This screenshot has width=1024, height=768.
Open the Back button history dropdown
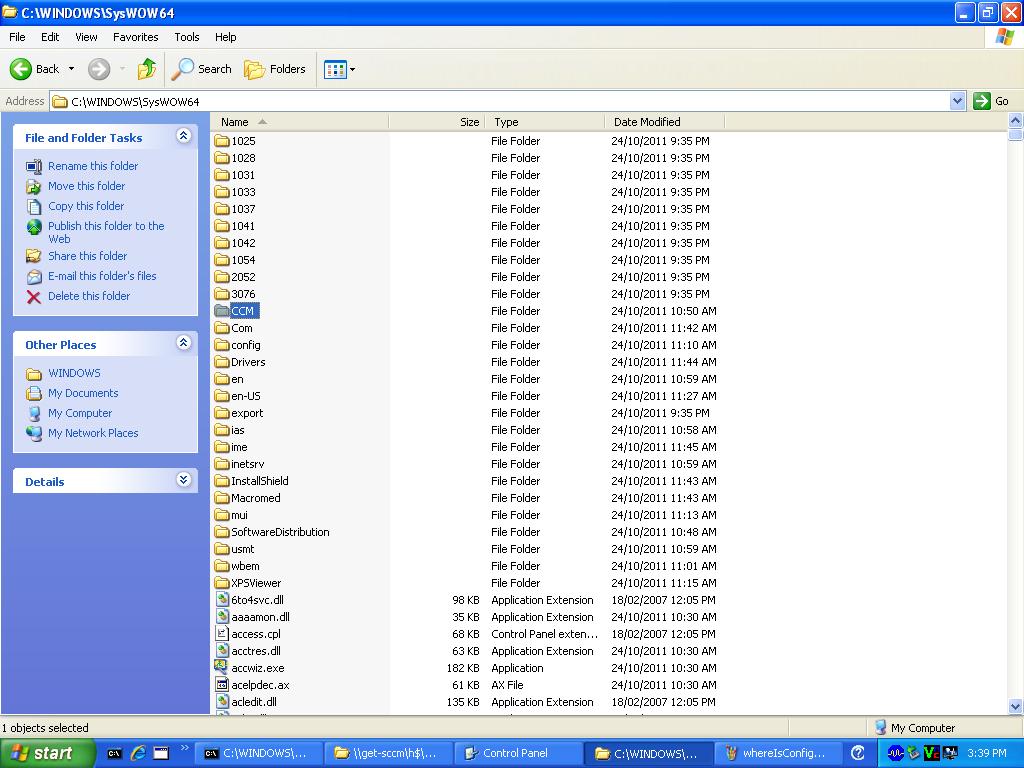click(72, 69)
